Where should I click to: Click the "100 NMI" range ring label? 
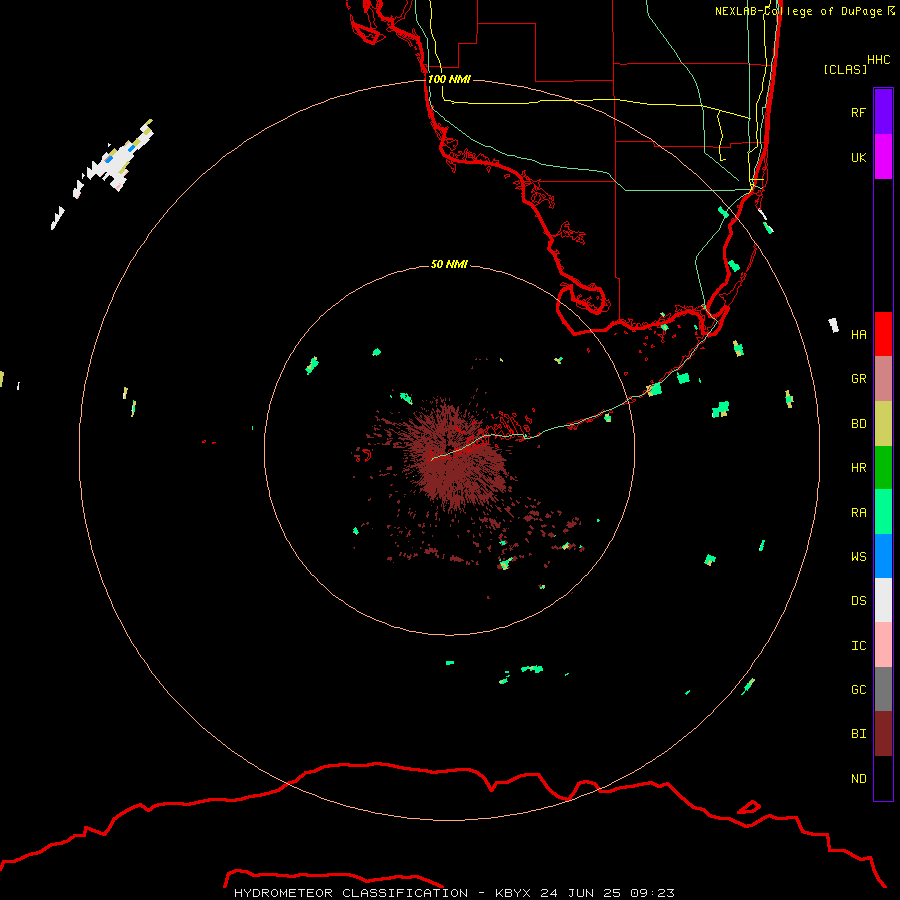(x=449, y=79)
